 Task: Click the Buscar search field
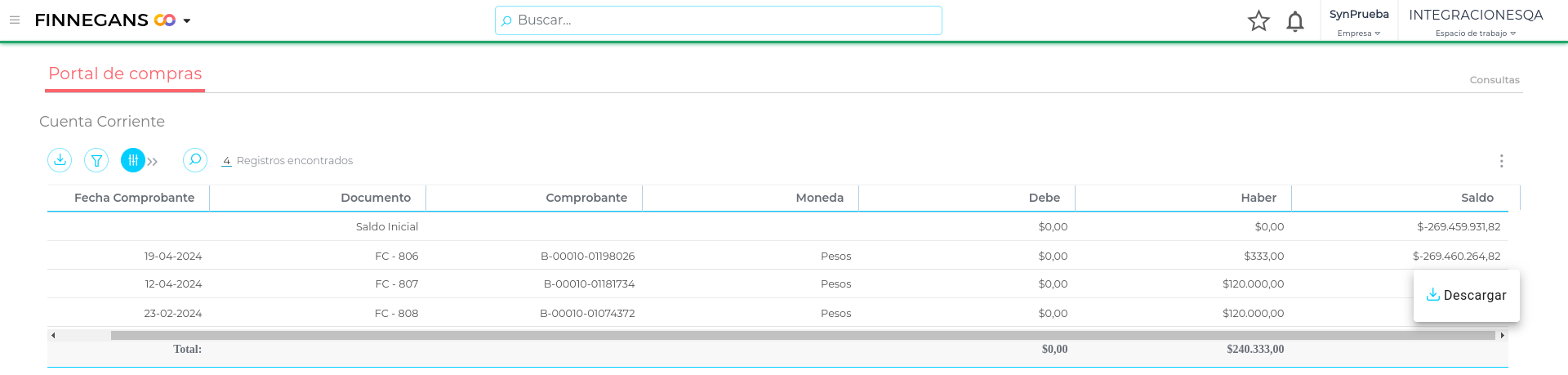click(x=719, y=20)
